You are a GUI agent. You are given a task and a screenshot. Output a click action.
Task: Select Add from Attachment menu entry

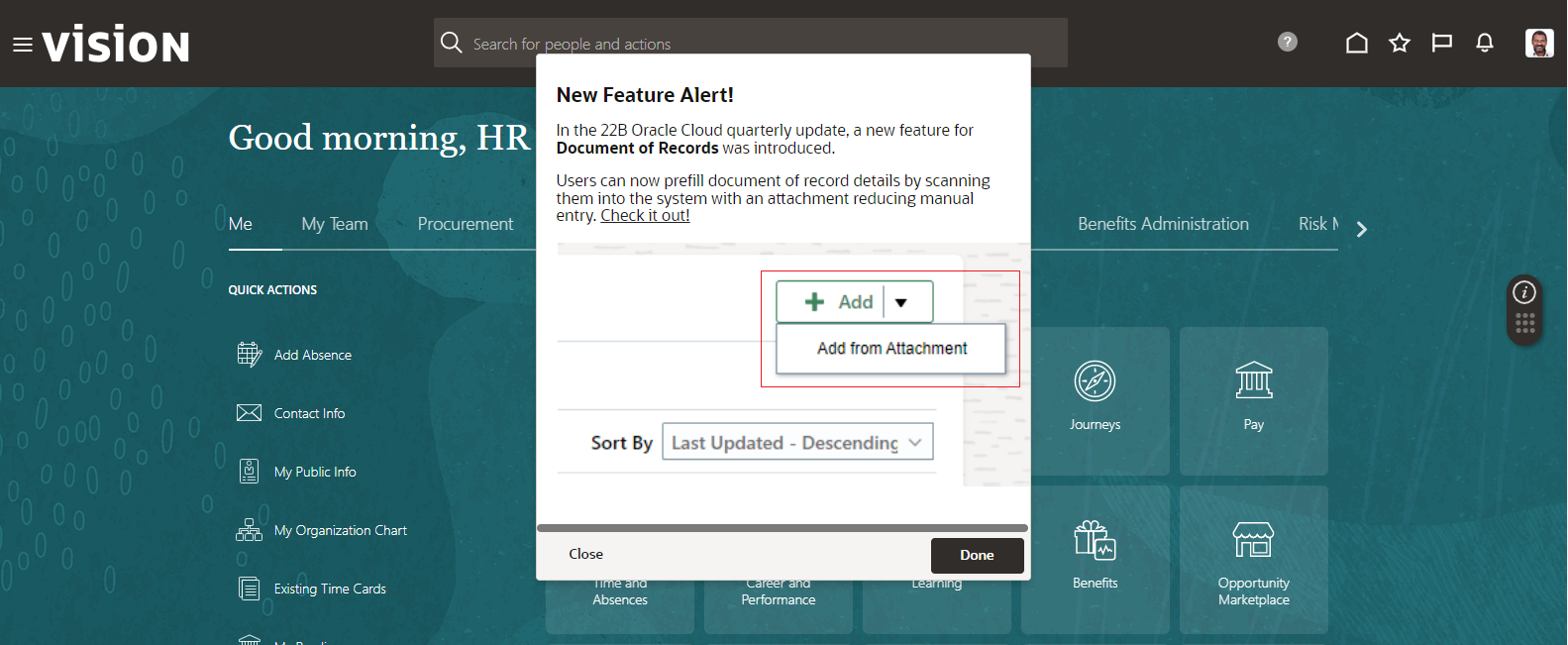click(x=891, y=349)
